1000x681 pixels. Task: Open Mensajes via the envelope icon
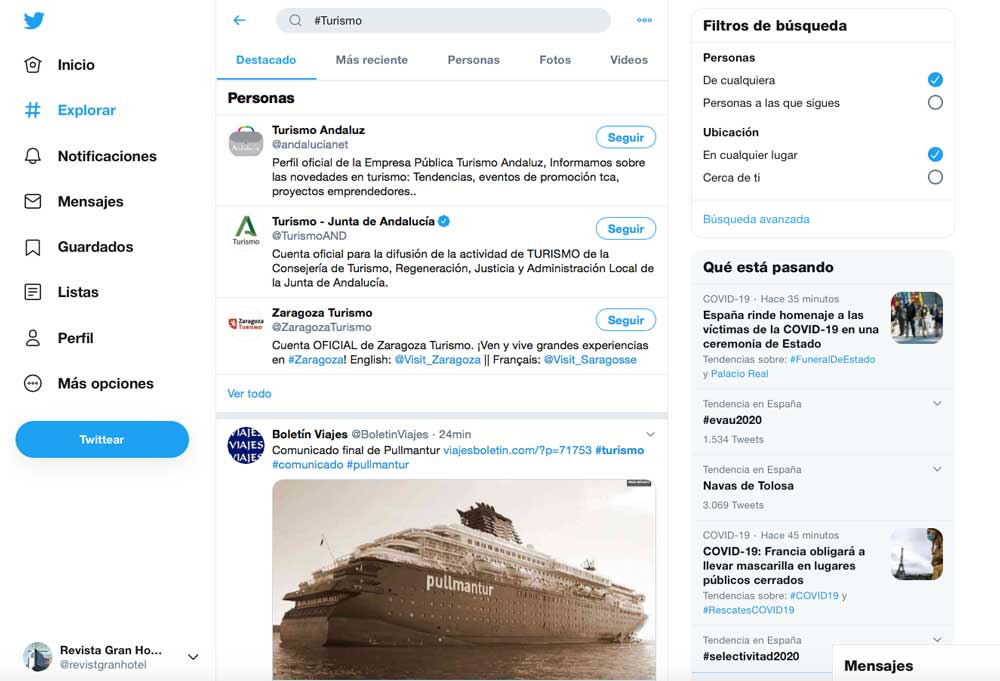tap(33, 201)
